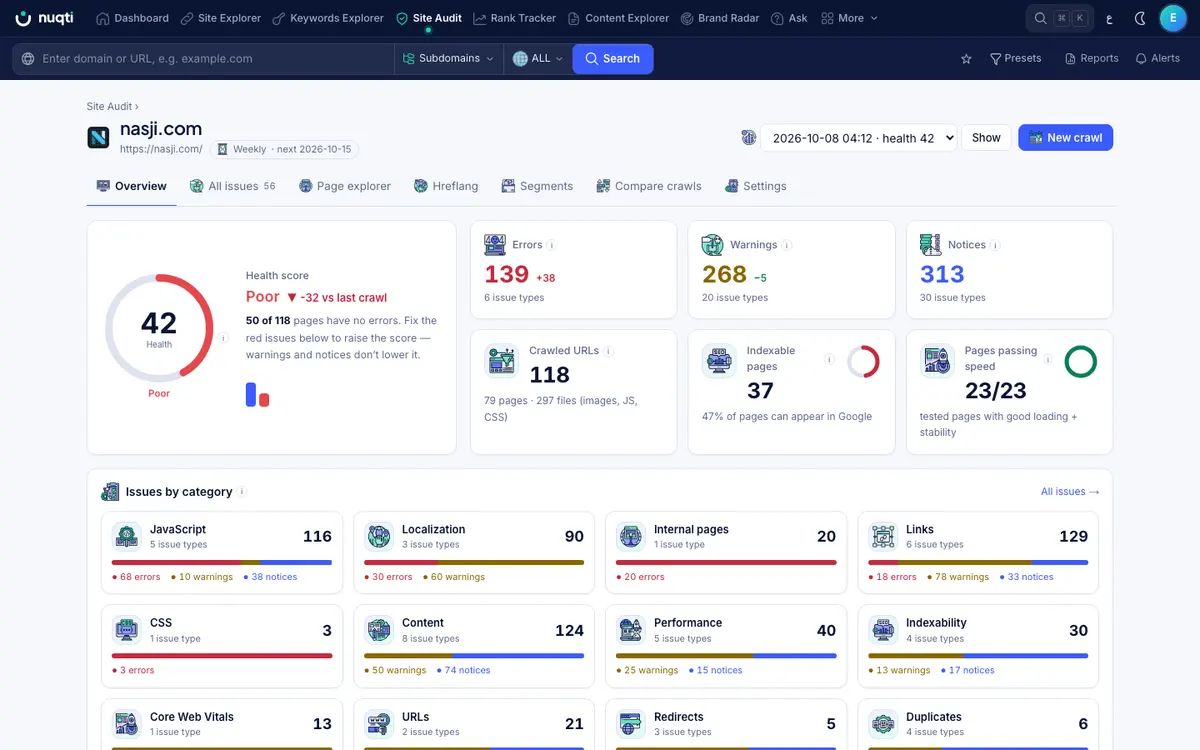Click the nuqti logo icon

pos(23,18)
